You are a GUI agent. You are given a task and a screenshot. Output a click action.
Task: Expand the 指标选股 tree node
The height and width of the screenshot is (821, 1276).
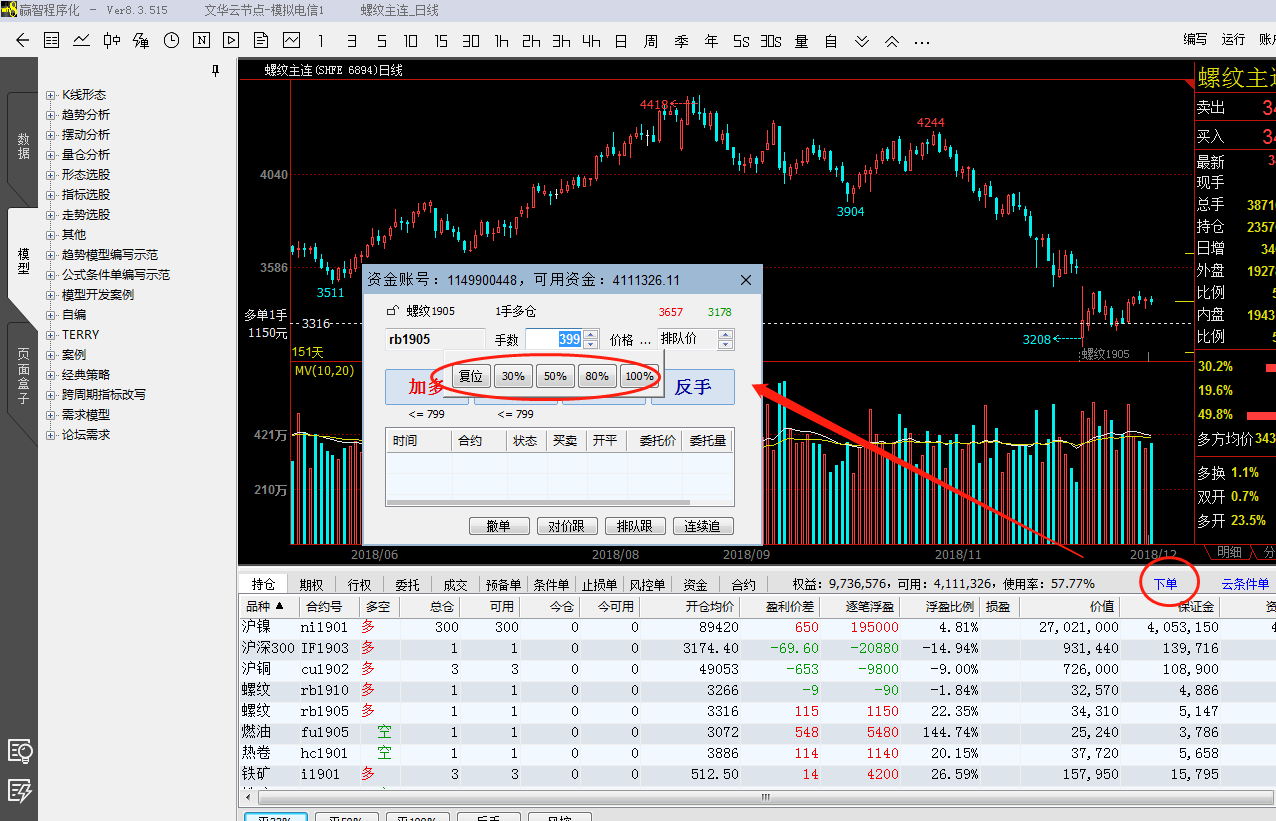[x=51, y=195]
